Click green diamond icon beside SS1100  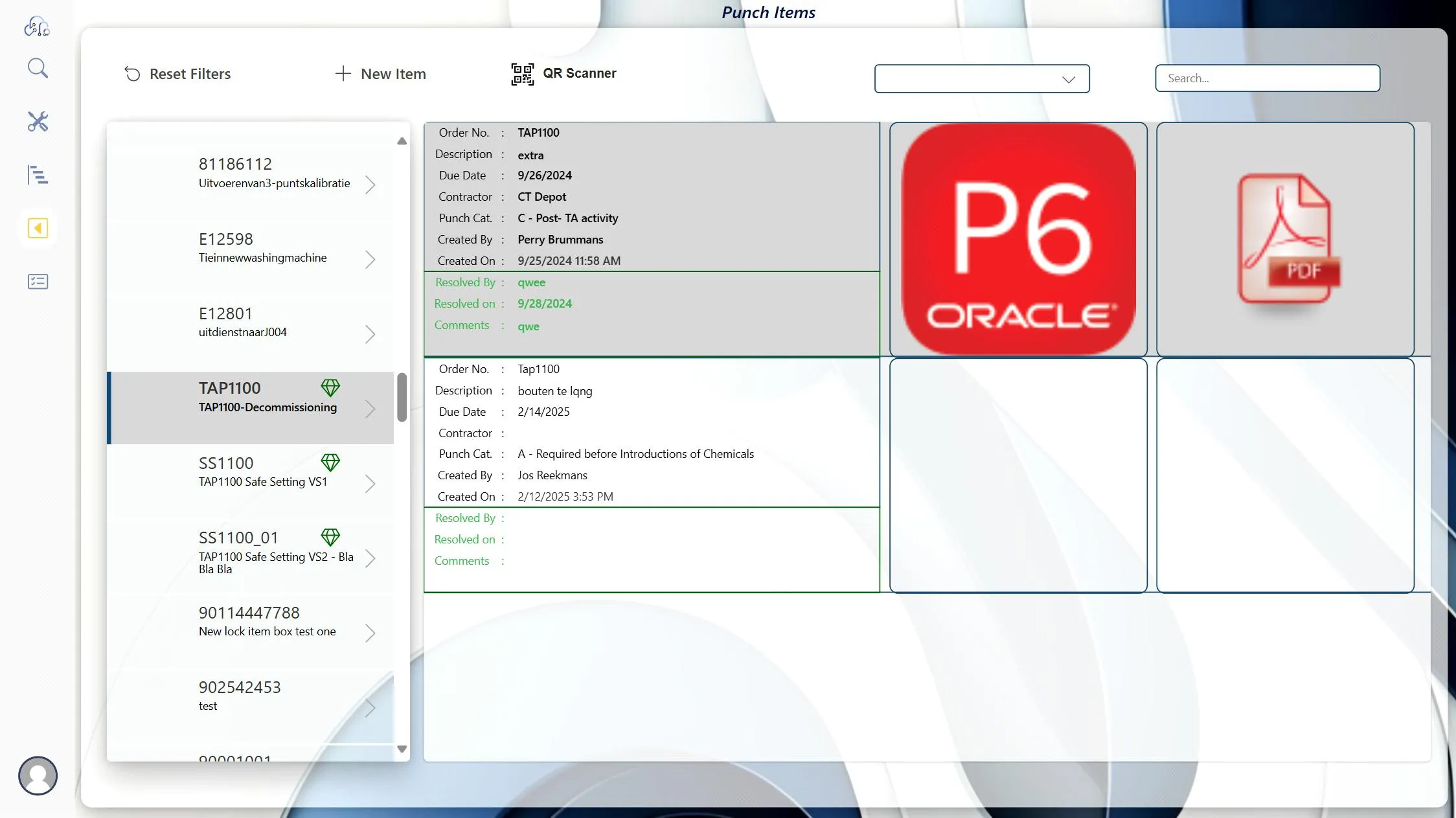pos(330,462)
